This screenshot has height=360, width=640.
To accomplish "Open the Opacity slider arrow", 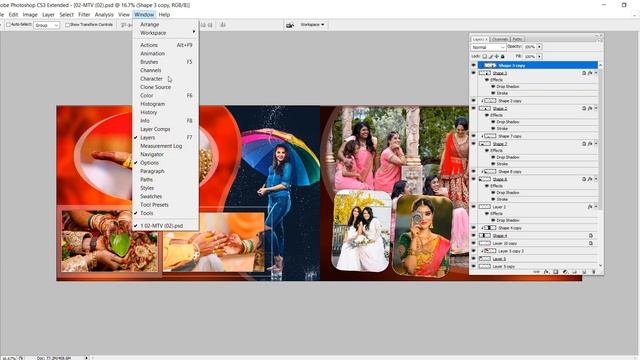I will [539, 47].
